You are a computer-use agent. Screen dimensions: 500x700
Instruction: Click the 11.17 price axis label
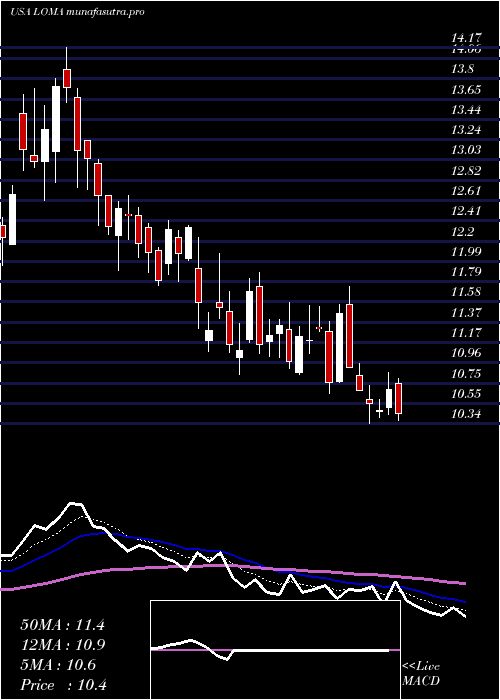465,332
